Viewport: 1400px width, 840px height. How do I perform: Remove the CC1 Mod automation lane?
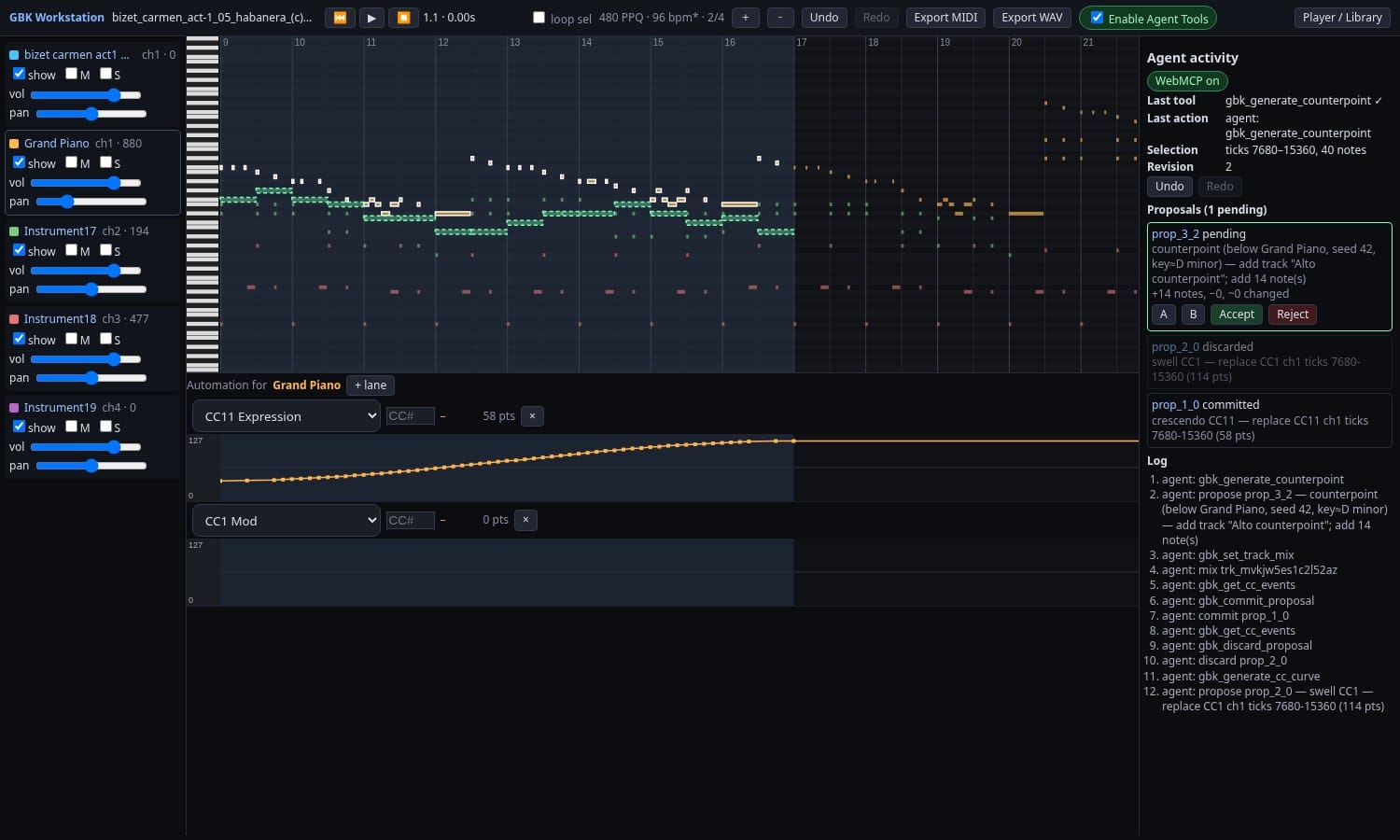(525, 520)
